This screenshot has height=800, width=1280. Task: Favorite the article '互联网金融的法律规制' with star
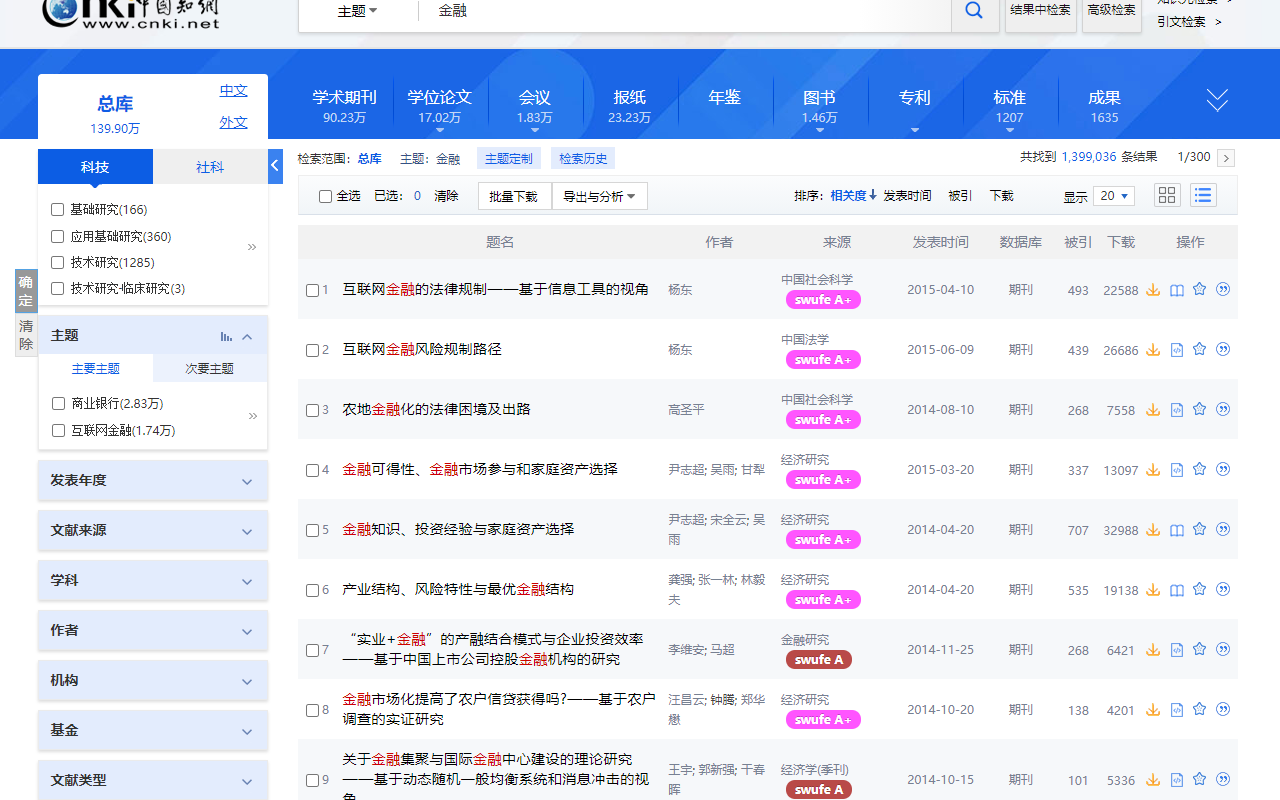[1200, 289]
